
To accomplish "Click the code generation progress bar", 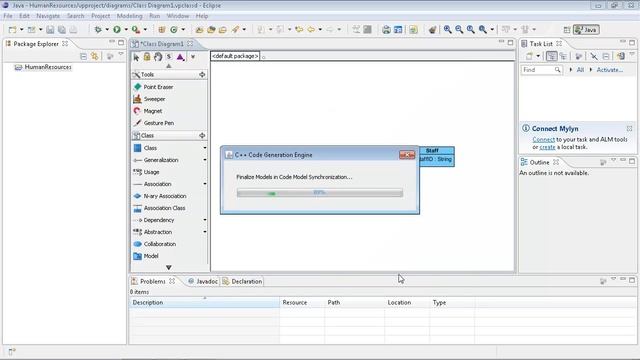I will click(x=320, y=193).
